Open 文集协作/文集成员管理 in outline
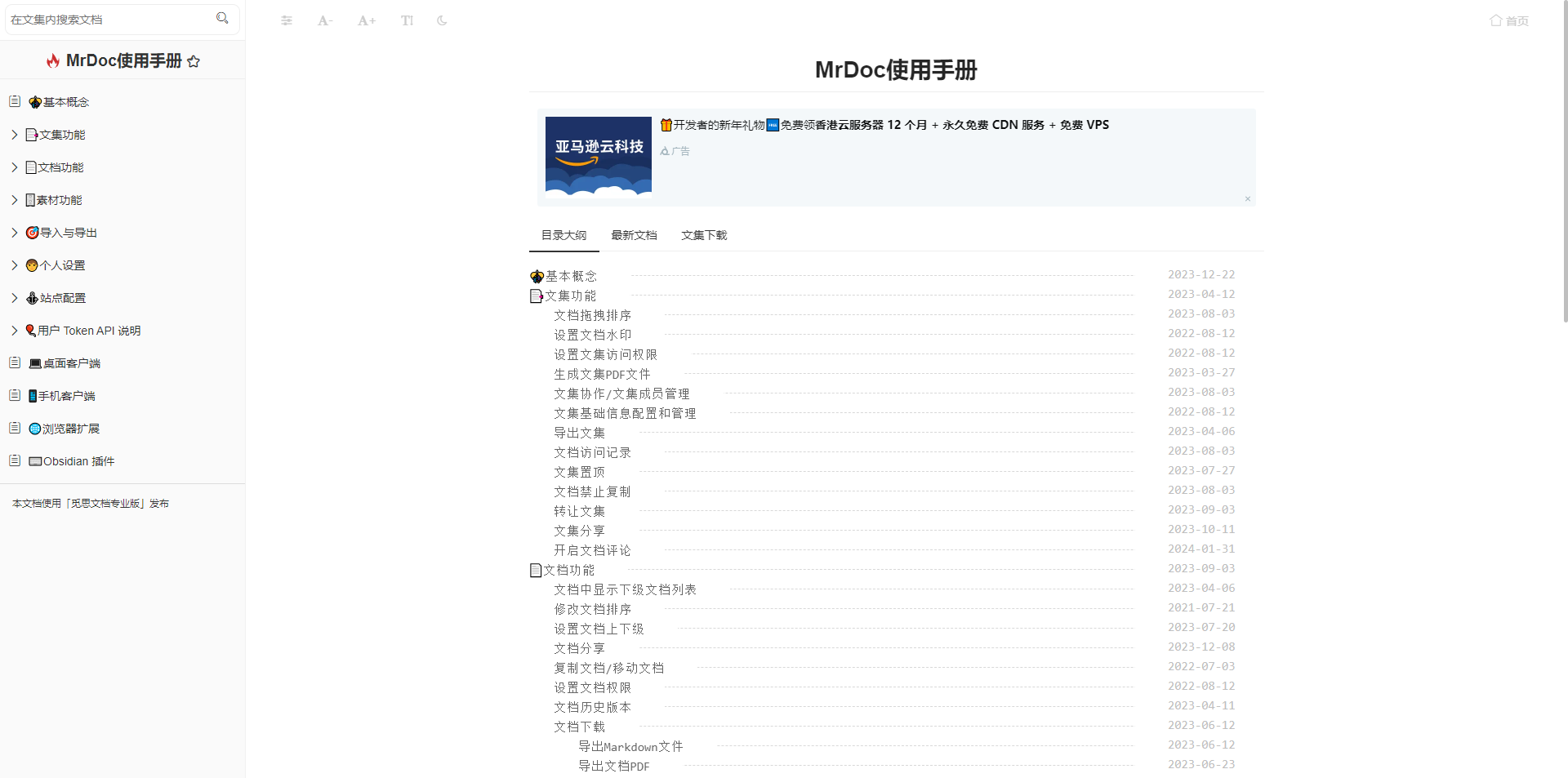Image resolution: width=1568 pixels, height=778 pixels. point(621,393)
